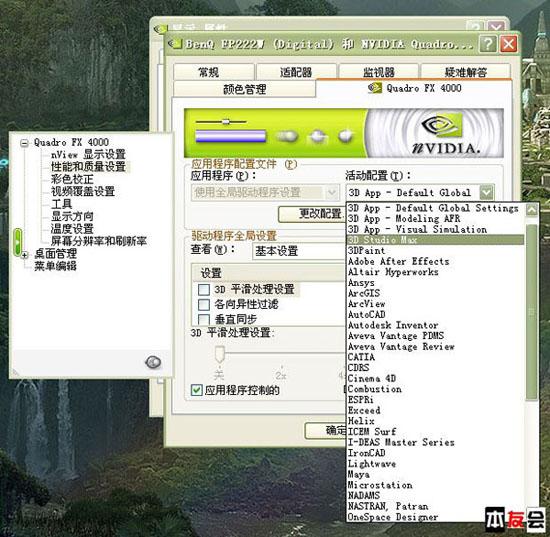Switch to the 颜色管理 tab
Screen dimensions: 550x537
[x=244, y=89]
